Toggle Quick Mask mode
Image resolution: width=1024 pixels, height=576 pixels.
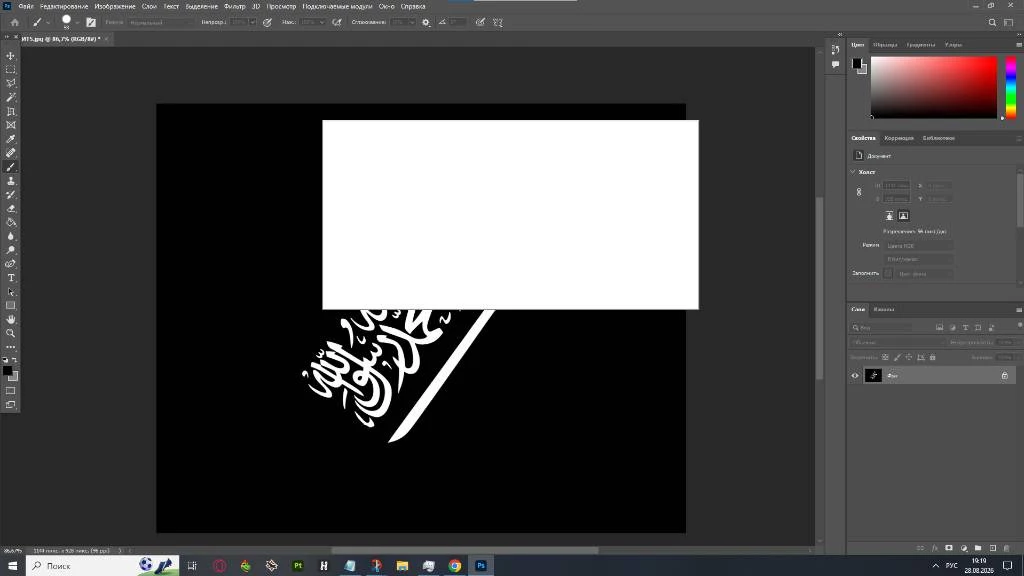click(x=10, y=391)
